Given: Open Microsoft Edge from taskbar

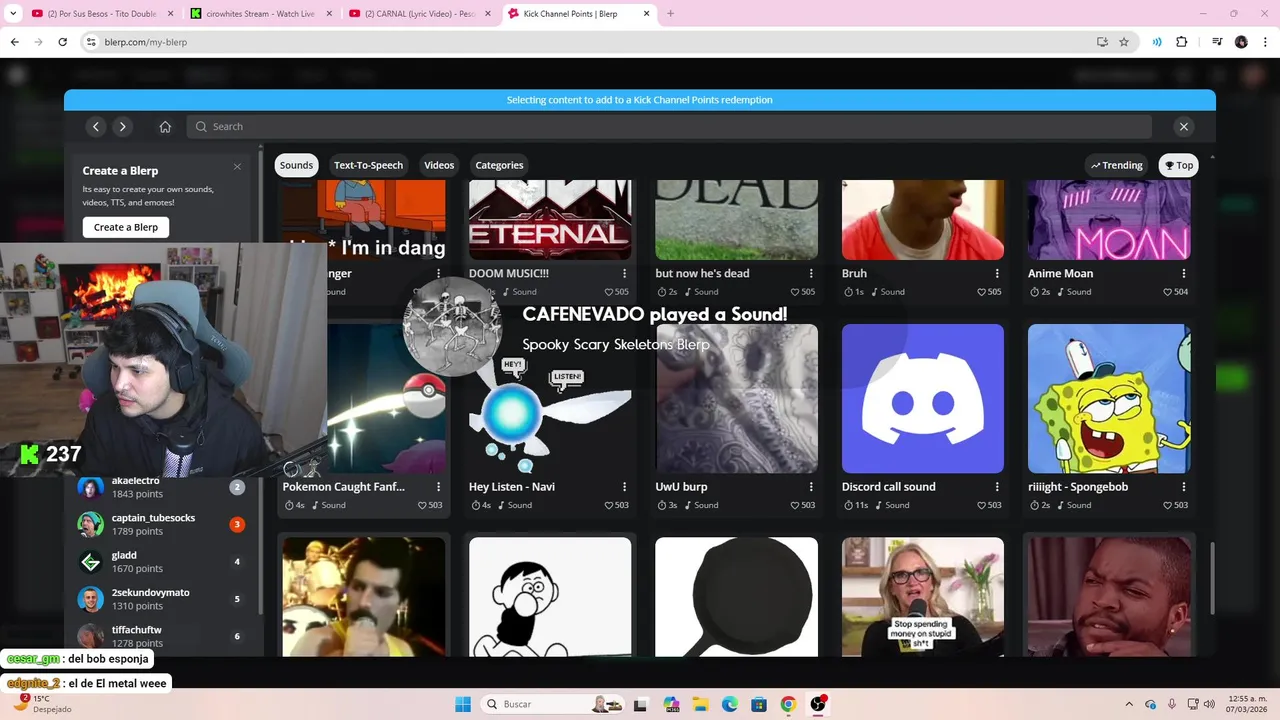Looking at the screenshot, I should (x=730, y=704).
